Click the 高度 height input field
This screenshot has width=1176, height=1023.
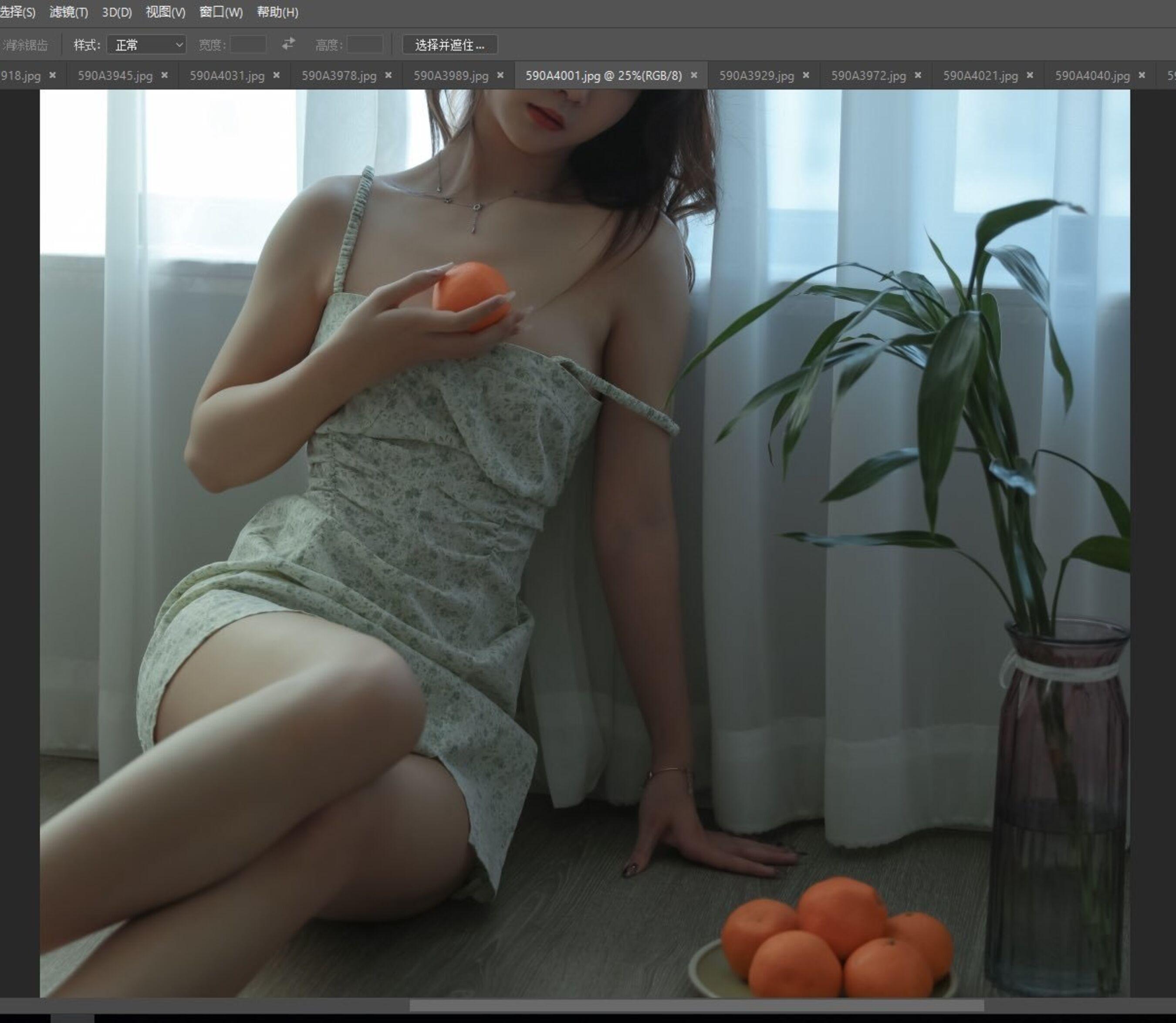tap(365, 44)
